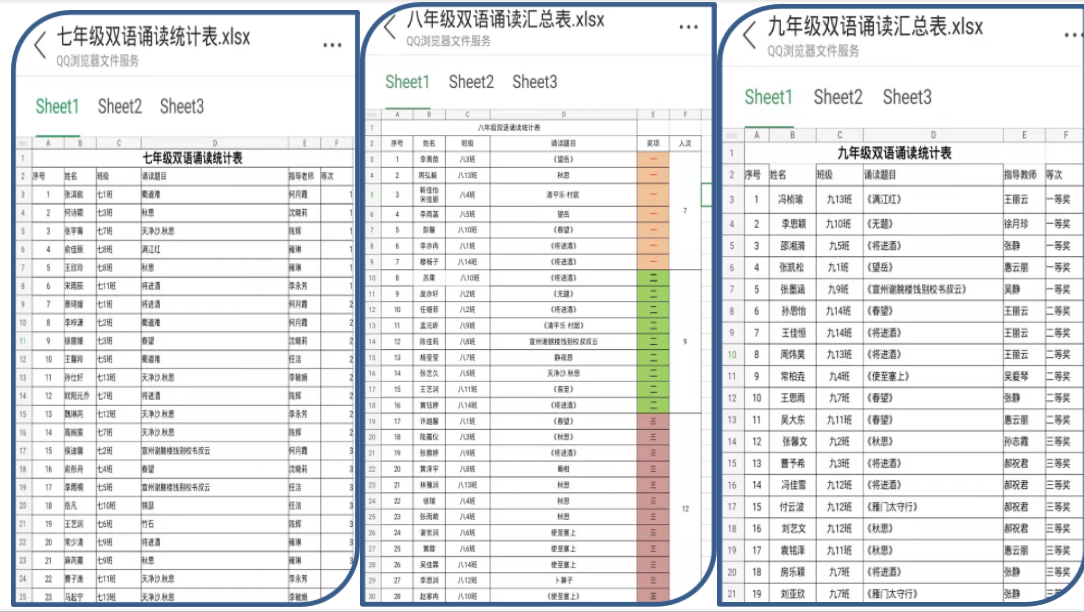This screenshot has height=612, width=1084.
Task: Tap back arrow beside 八年级双语诵读汇总表.xlsx
Action: (389, 27)
